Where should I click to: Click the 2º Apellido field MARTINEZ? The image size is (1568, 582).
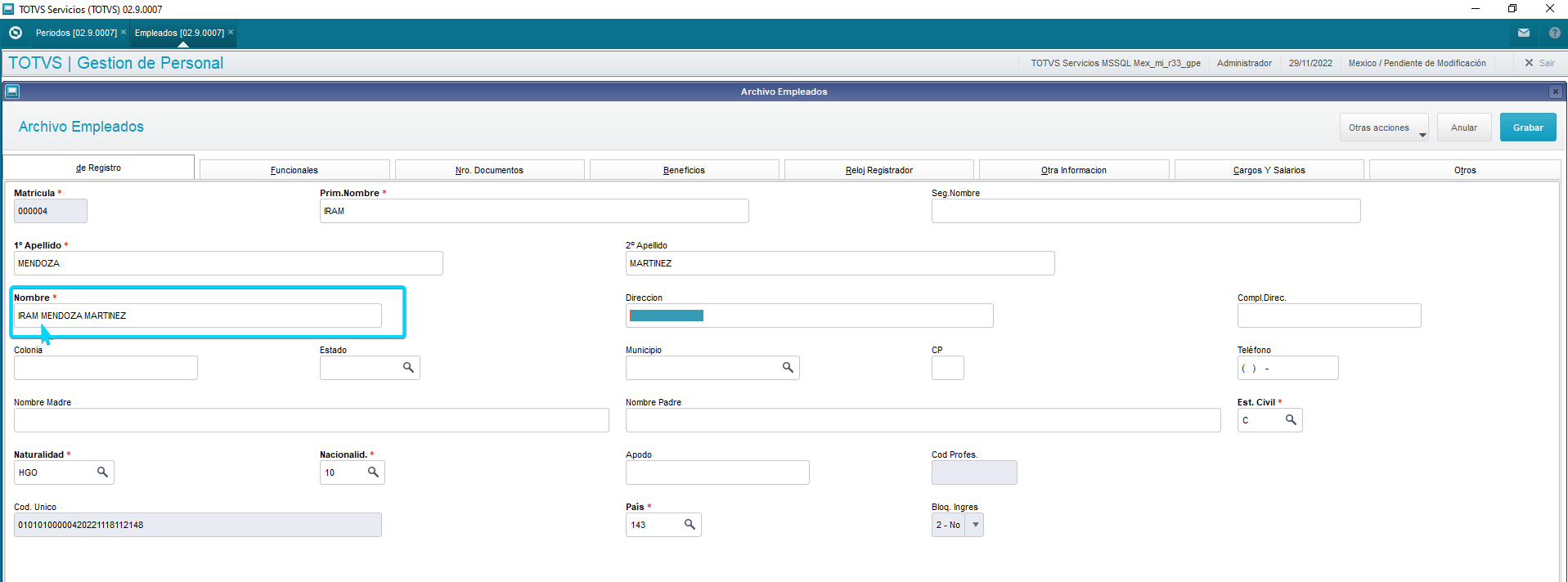click(840, 263)
